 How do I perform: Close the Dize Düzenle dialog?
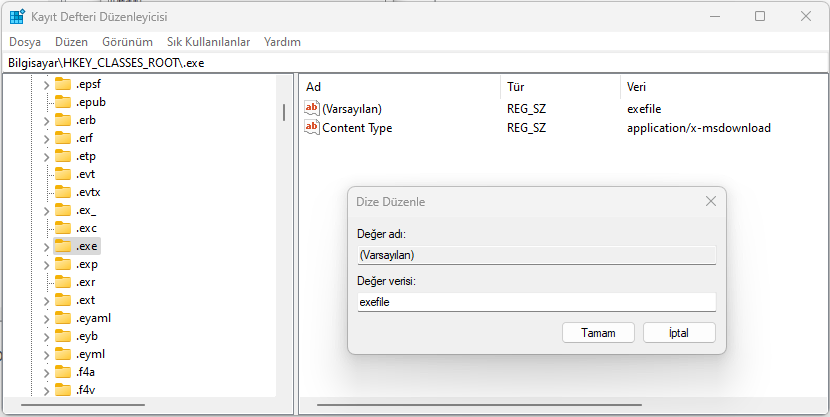click(710, 202)
